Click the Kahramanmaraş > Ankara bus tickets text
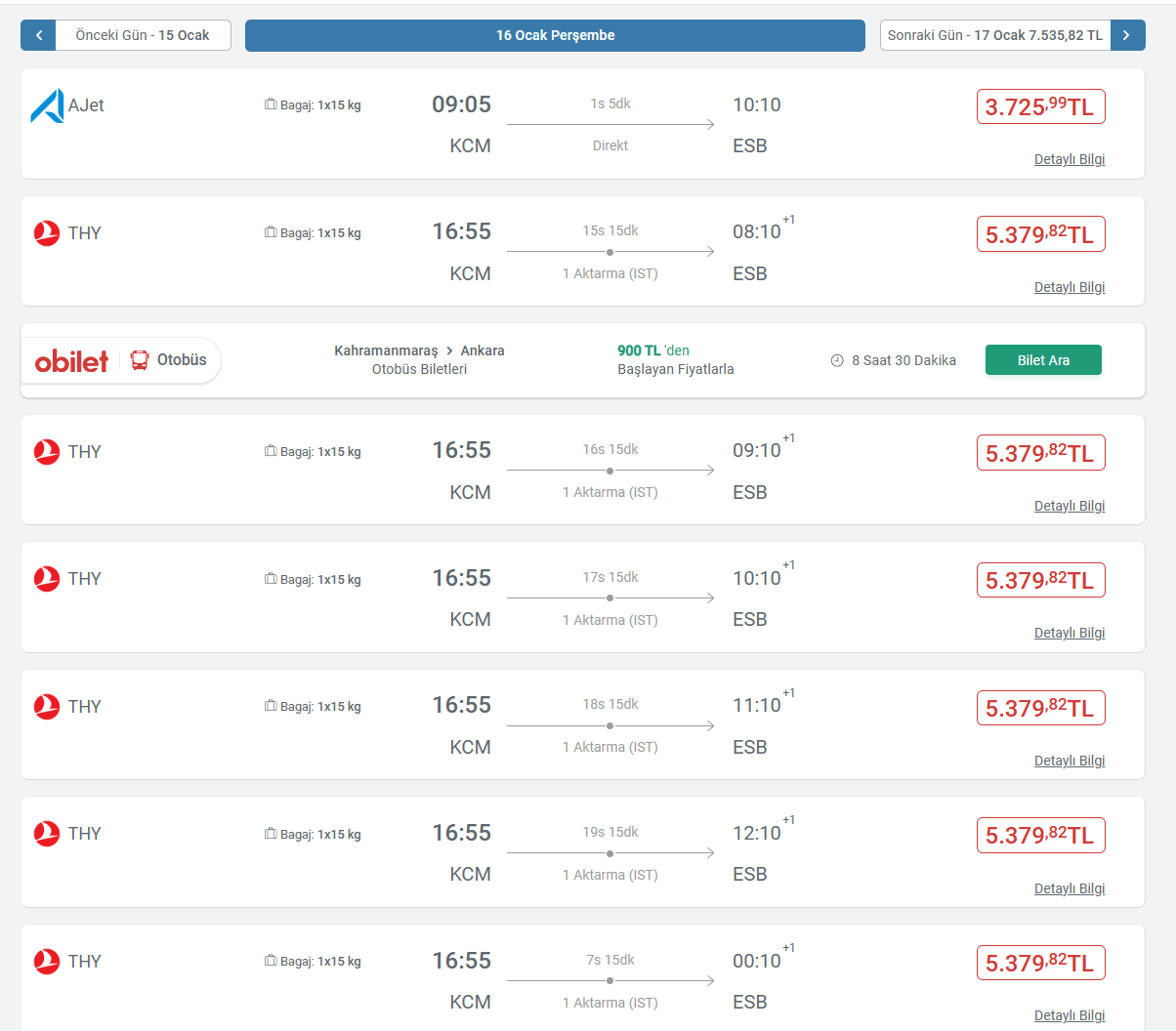1176x1031 pixels. pos(419,359)
